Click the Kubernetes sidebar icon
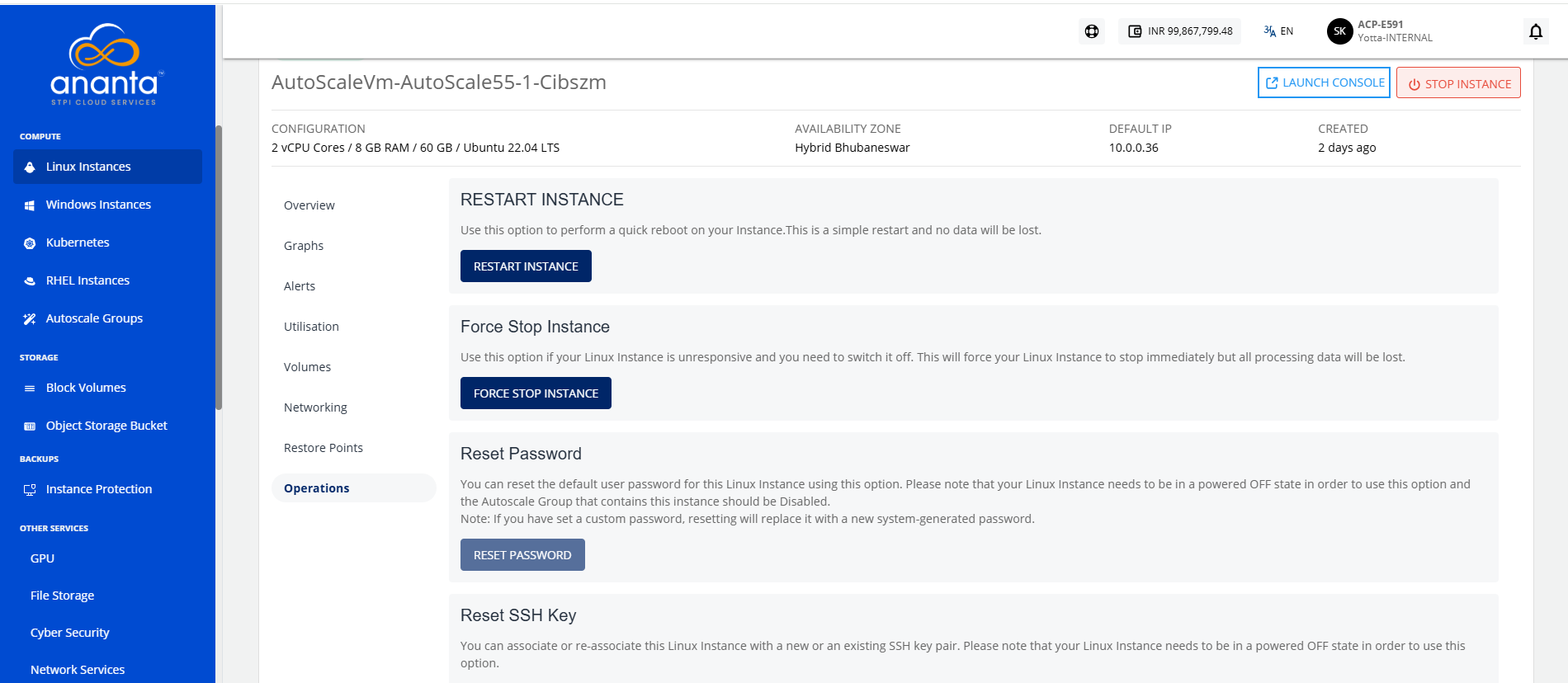This screenshot has width=1568, height=683. coord(30,243)
